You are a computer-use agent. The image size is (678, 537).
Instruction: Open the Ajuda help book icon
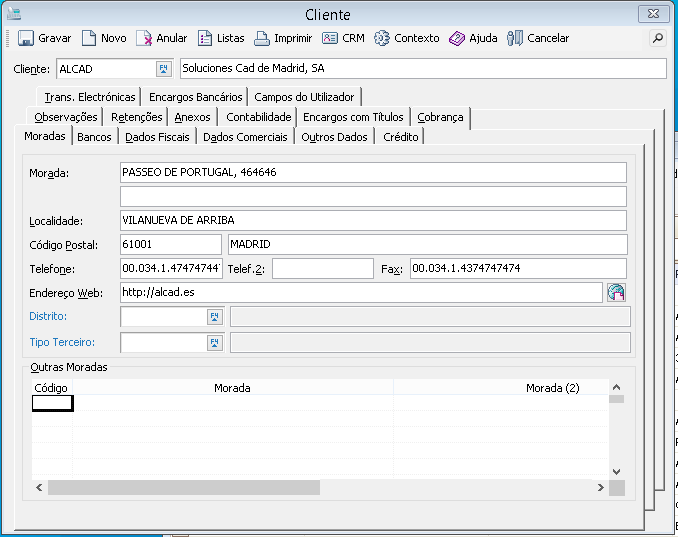[x=457, y=38]
